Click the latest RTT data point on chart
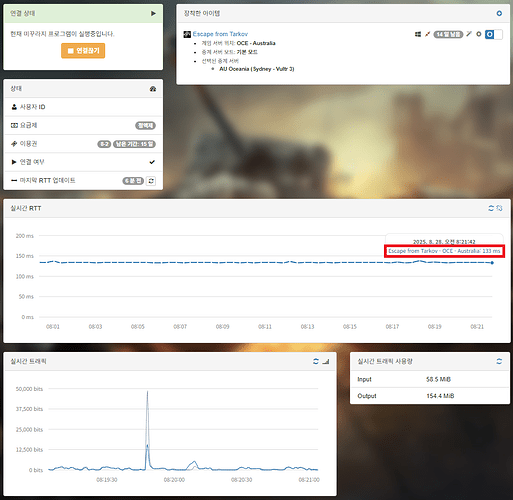The height and width of the screenshot is (500, 513). (x=492, y=263)
